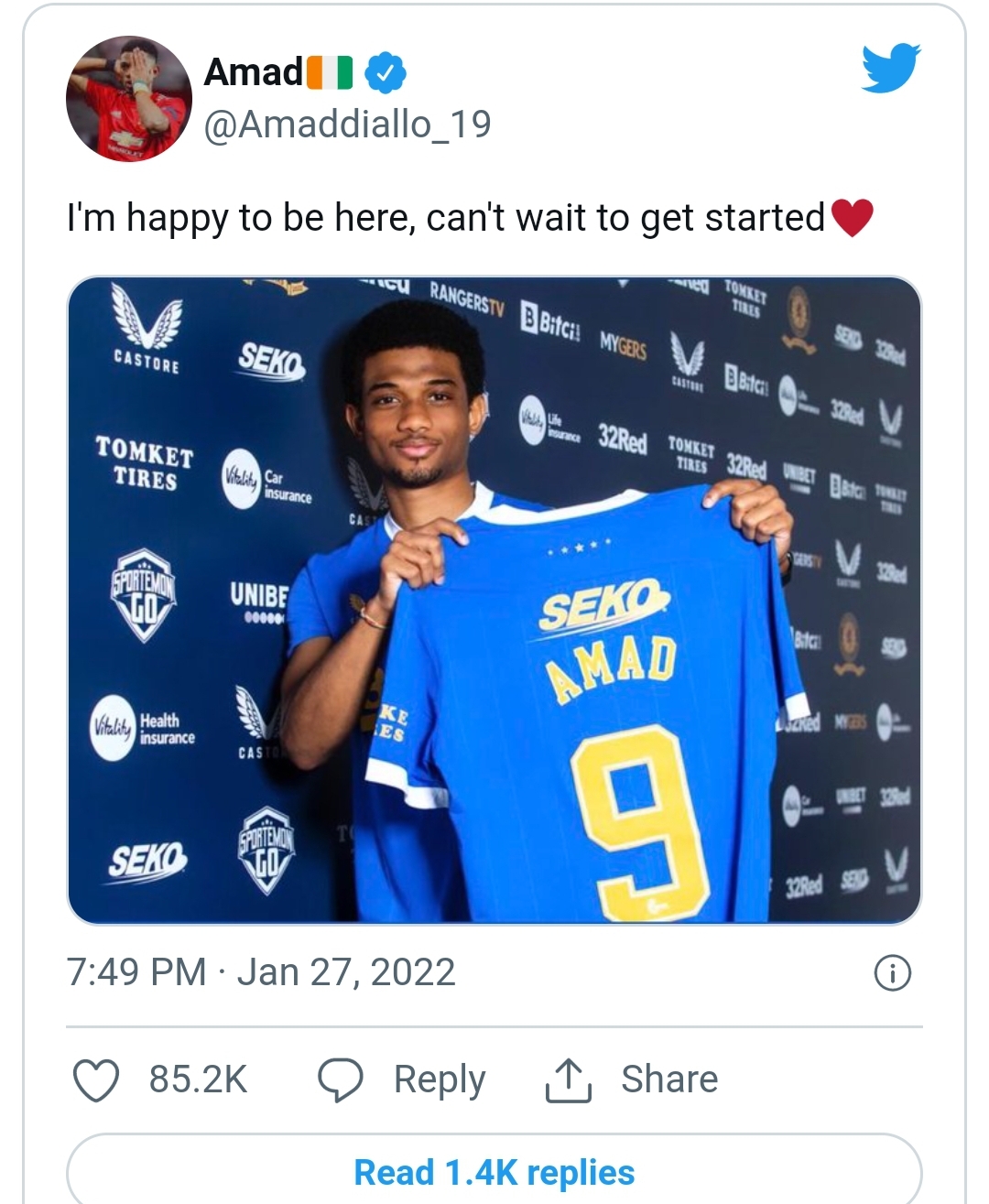
Task: Click the Share text label
Action: [x=669, y=1079]
